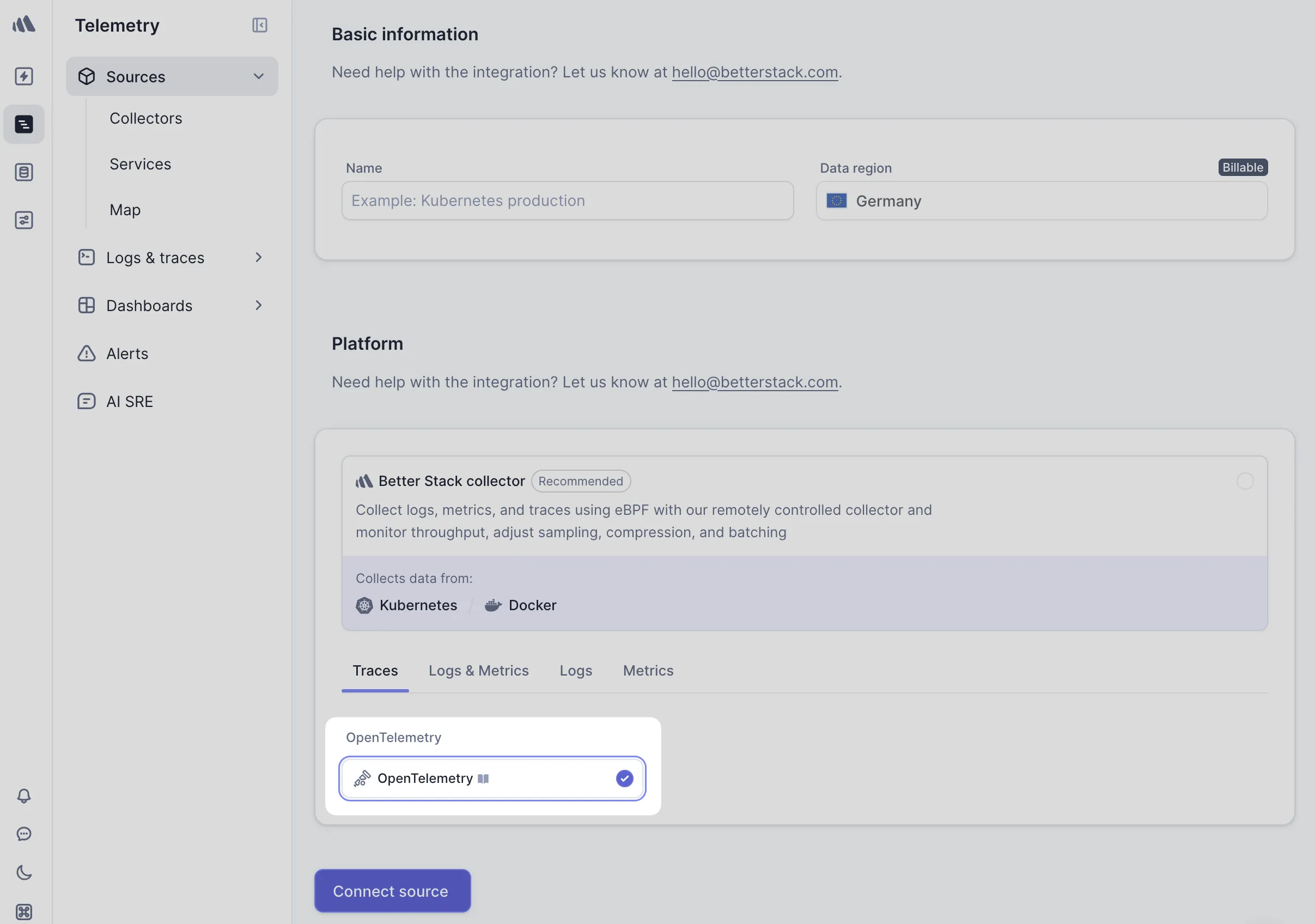
Task: Click the Better Stack logo icon
Action: (x=24, y=24)
